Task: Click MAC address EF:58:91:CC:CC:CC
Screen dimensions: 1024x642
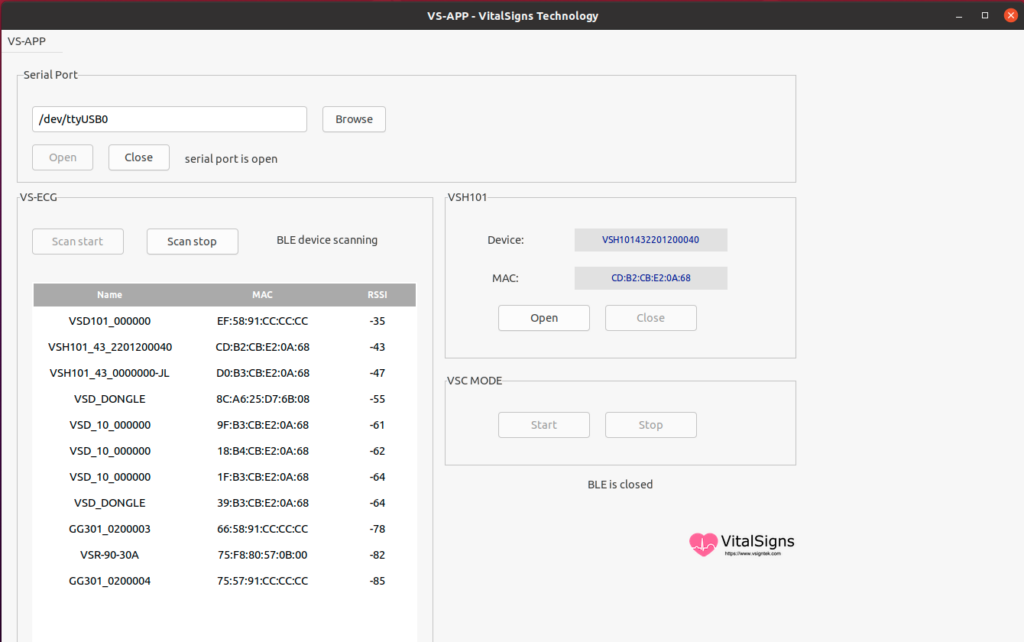Action: click(263, 321)
